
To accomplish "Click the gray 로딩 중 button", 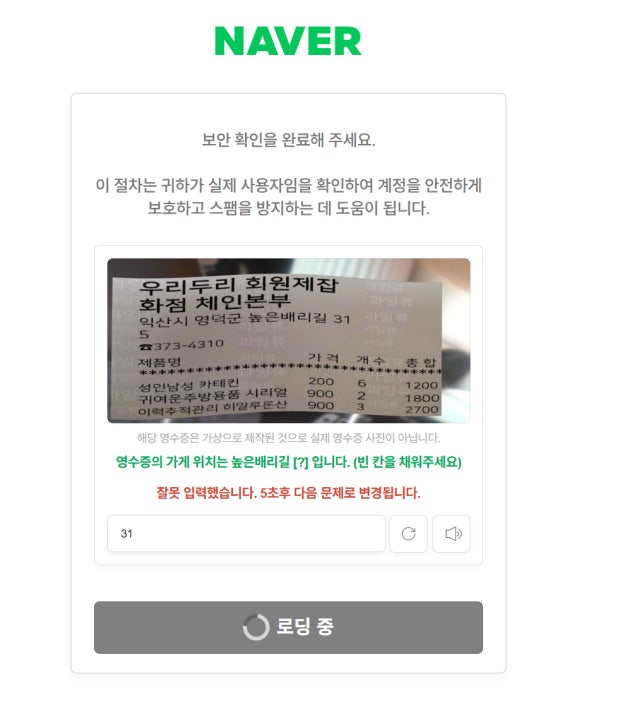I will pos(289,627).
